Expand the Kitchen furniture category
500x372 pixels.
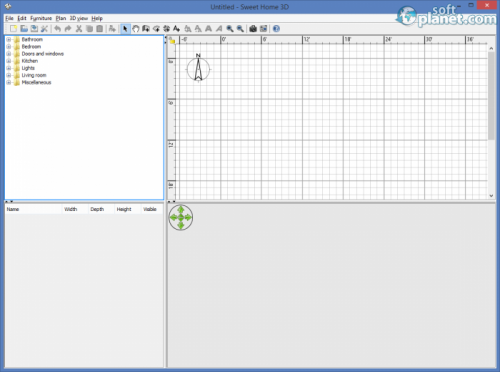click(x=9, y=61)
